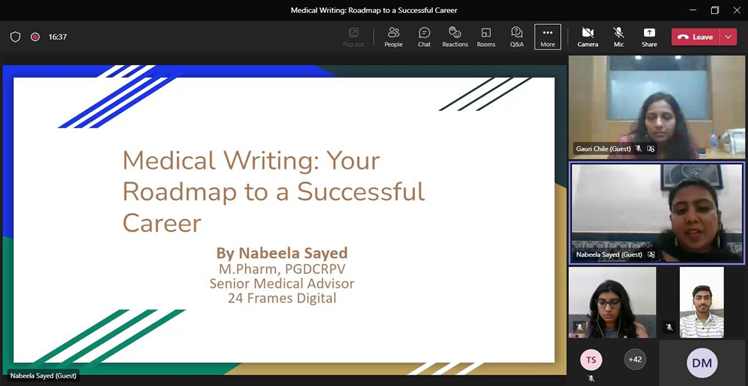748x386 pixels.
Task: Click the muted mic icon under TS avatar
Action: [591, 378]
